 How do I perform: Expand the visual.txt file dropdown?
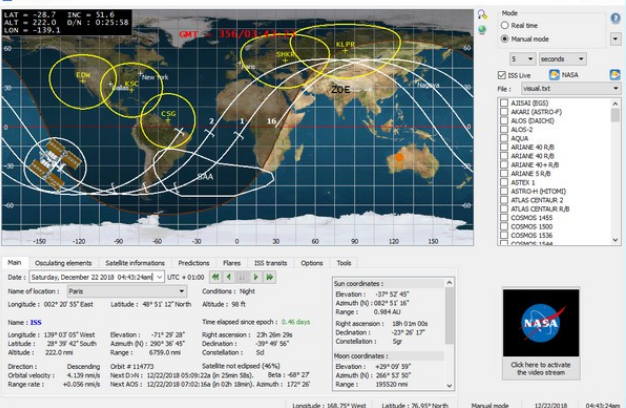[x=616, y=88]
